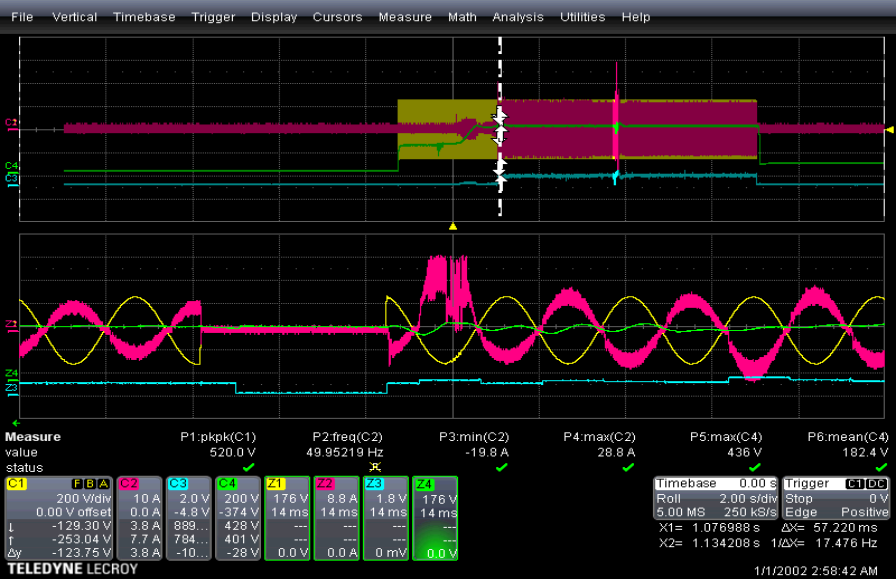Click the yellow trigger position marker below top grid

coord(453,226)
